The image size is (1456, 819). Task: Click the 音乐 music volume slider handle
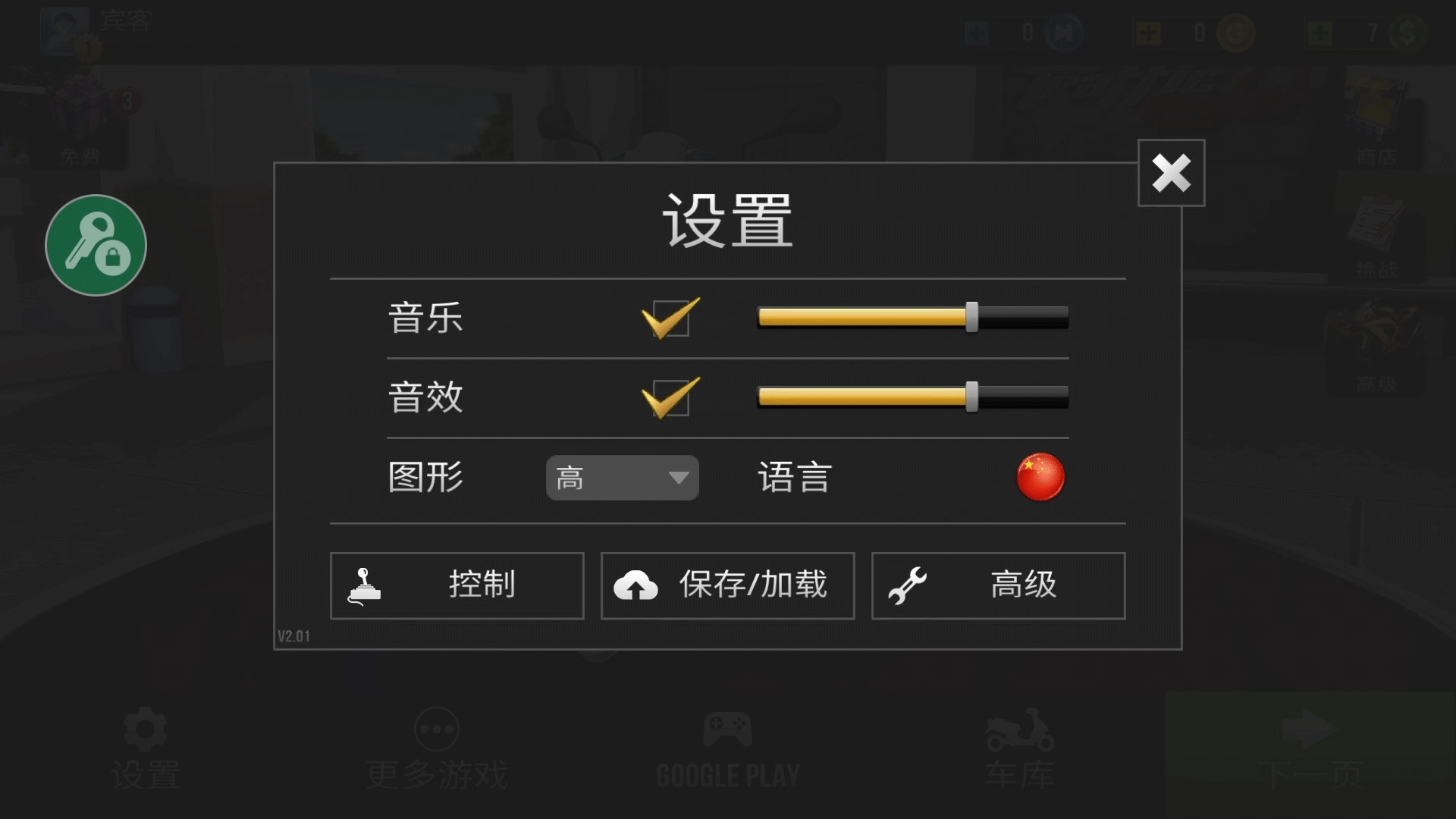coord(971,317)
